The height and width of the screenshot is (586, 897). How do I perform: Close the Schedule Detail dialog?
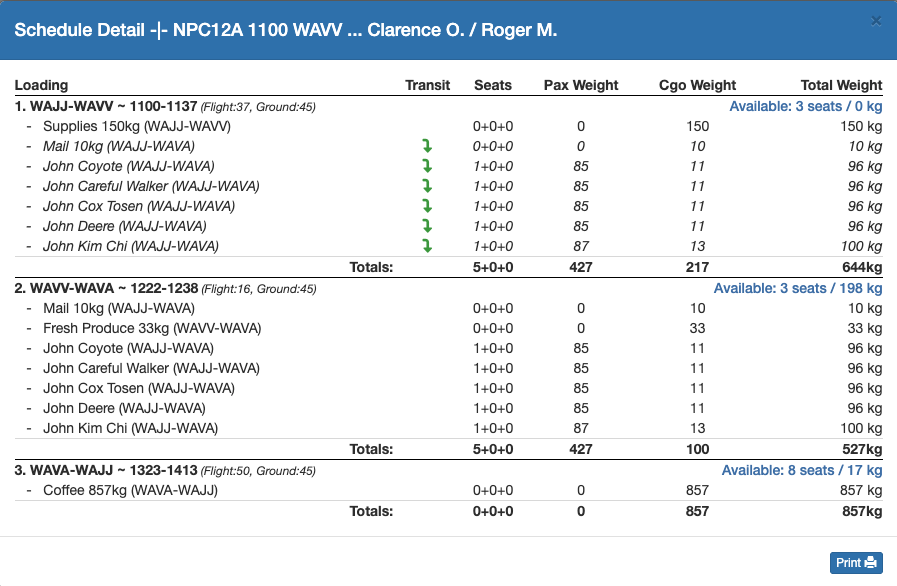pos(876,21)
